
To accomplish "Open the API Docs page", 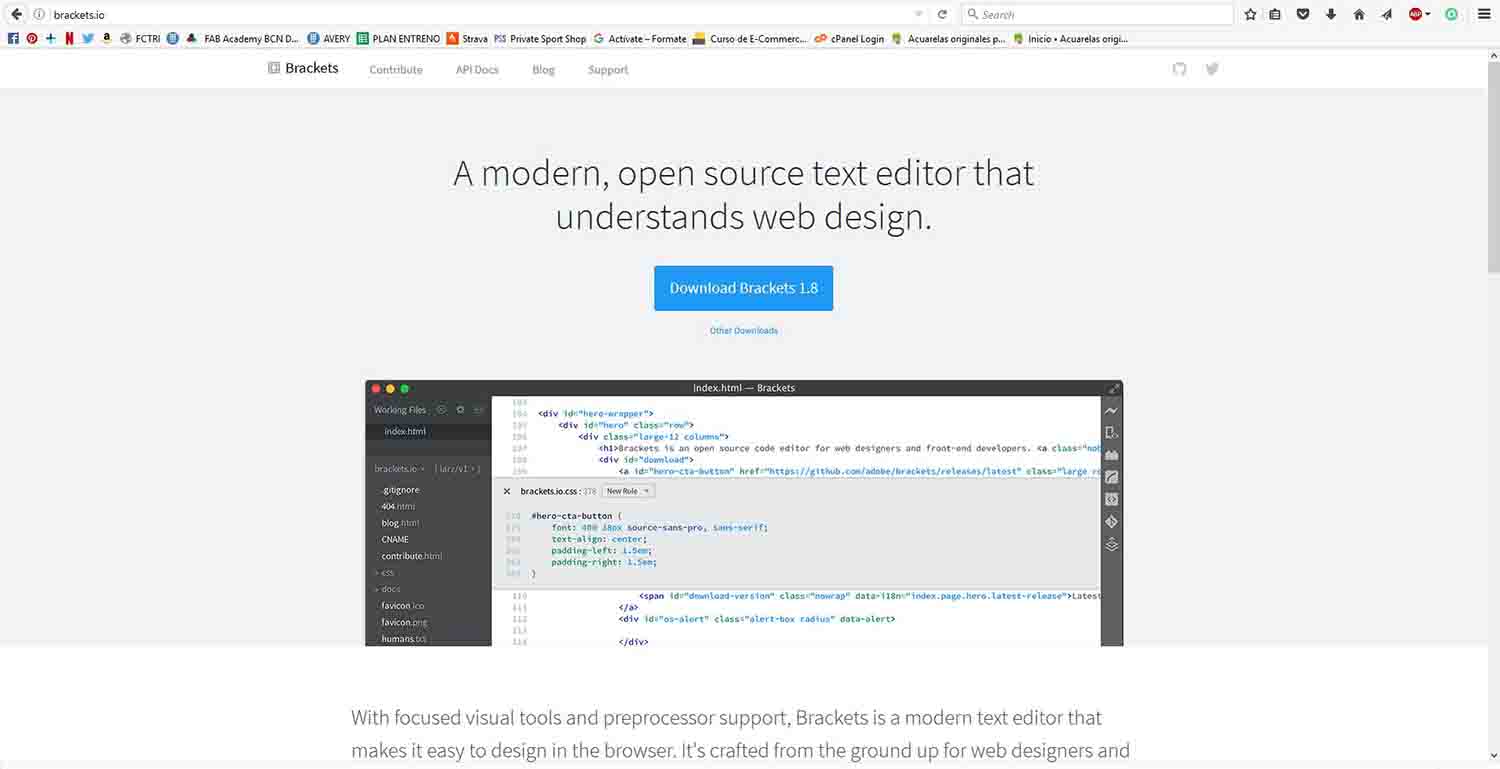I will [x=477, y=70].
